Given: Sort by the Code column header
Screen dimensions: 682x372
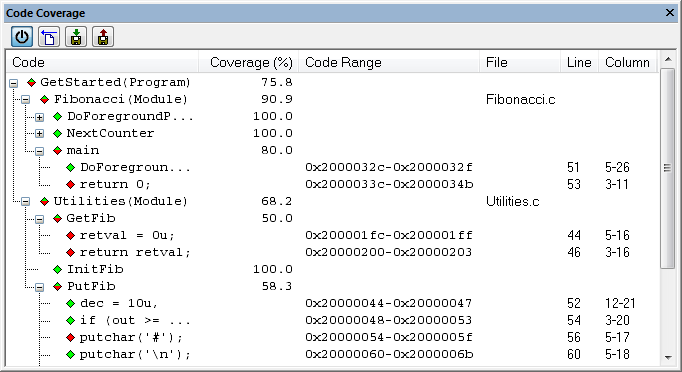Looking at the screenshot, I should coord(103,62).
